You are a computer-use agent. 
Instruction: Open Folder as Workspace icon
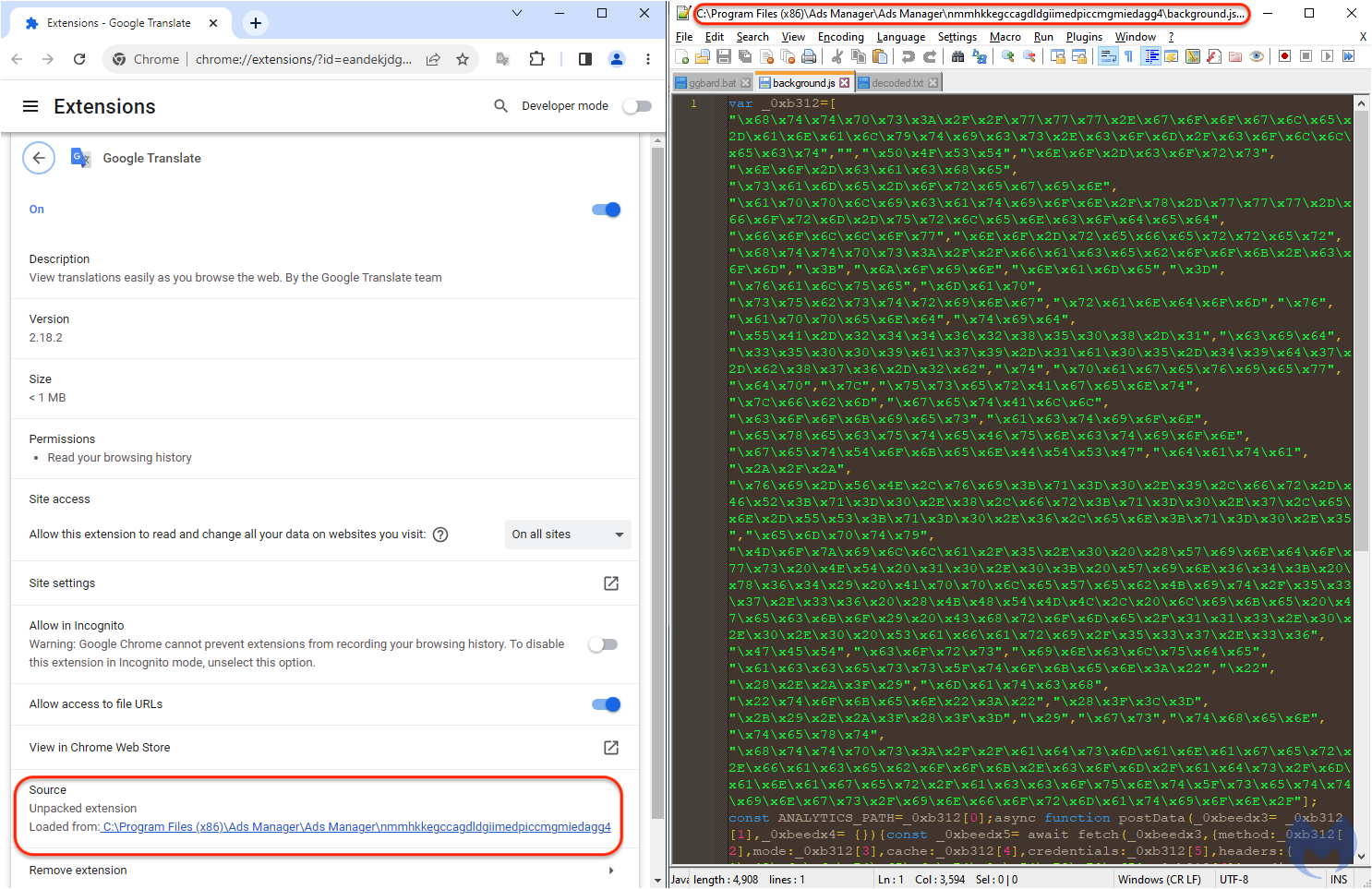[x=1235, y=56]
